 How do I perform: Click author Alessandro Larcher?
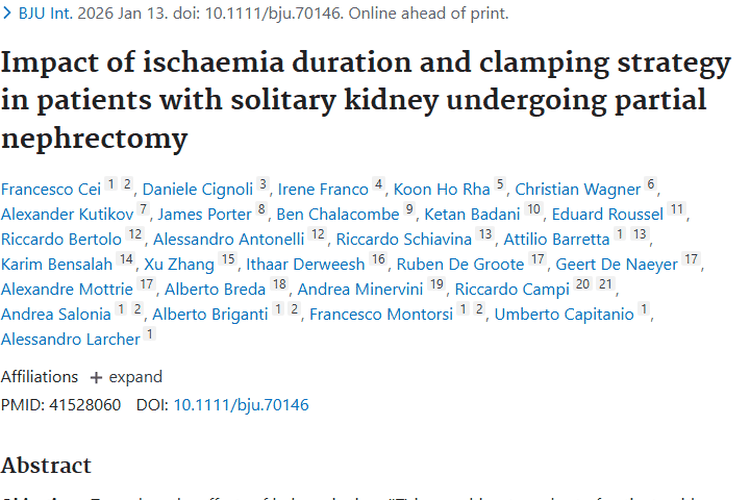(70, 339)
